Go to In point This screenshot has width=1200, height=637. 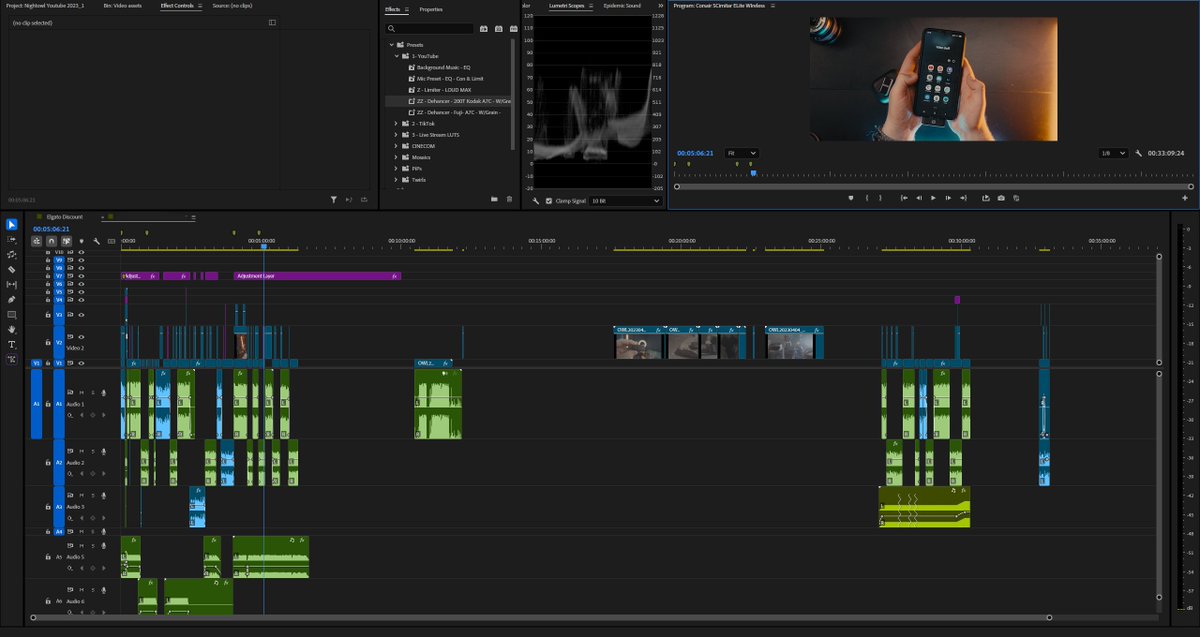click(904, 198)
